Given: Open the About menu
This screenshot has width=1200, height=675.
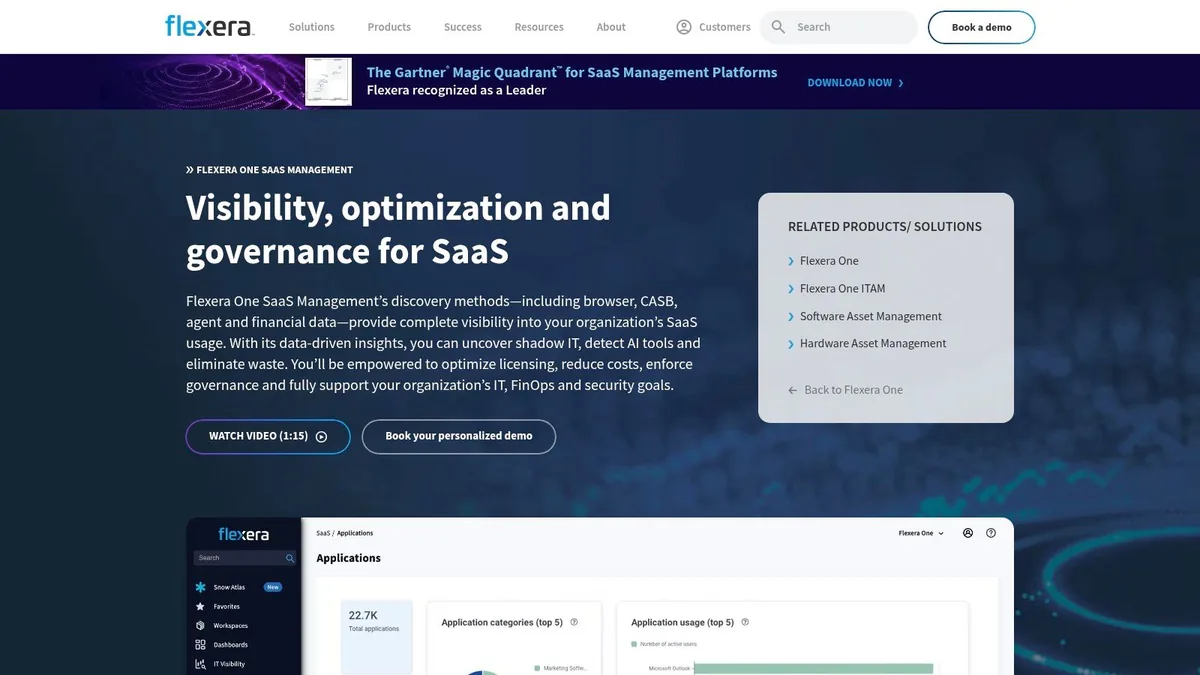Looking at the screenshot, I should 611,27.
